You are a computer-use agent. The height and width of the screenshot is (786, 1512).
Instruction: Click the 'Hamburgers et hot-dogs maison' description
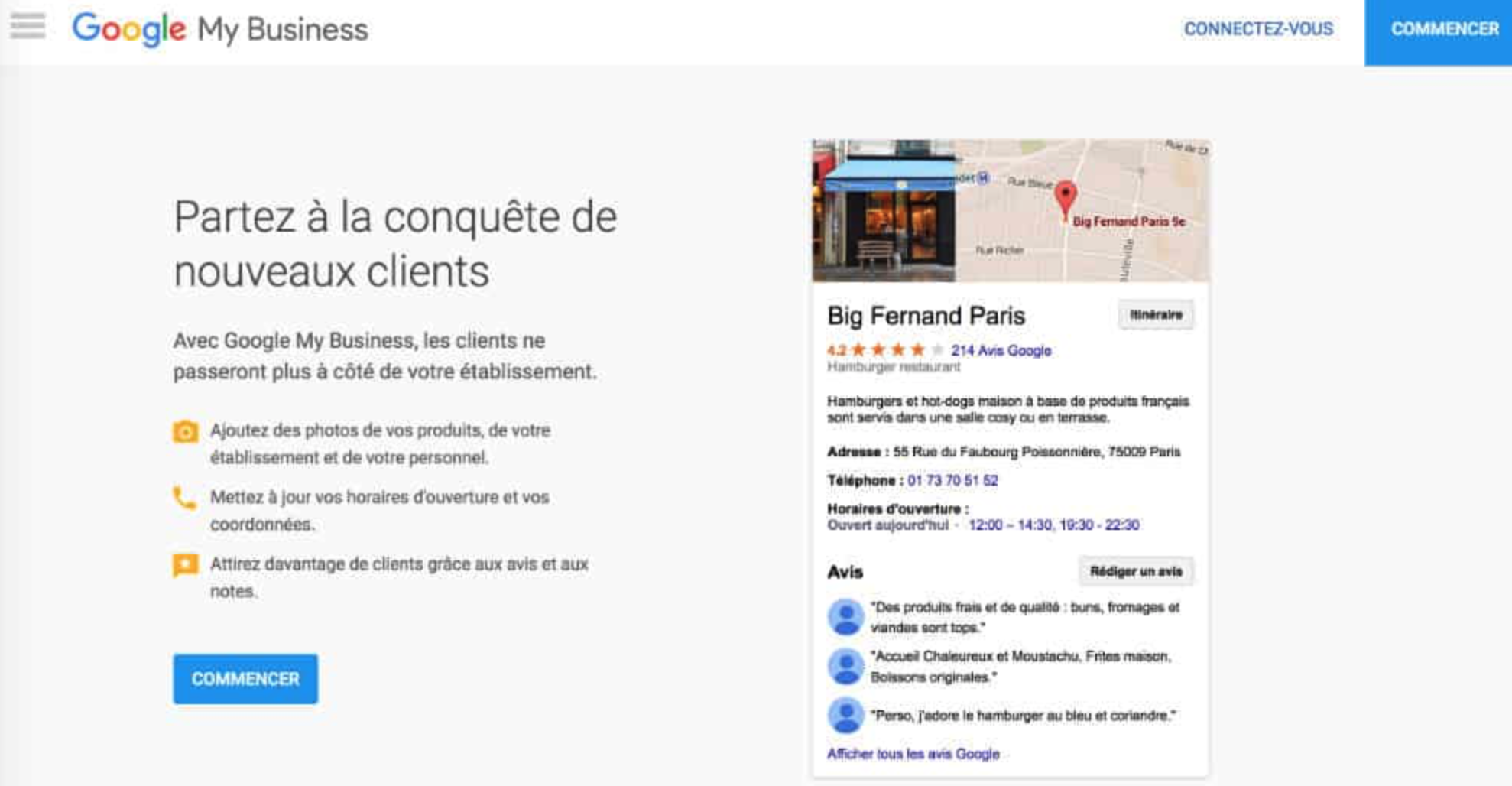tap(1008, 409)
